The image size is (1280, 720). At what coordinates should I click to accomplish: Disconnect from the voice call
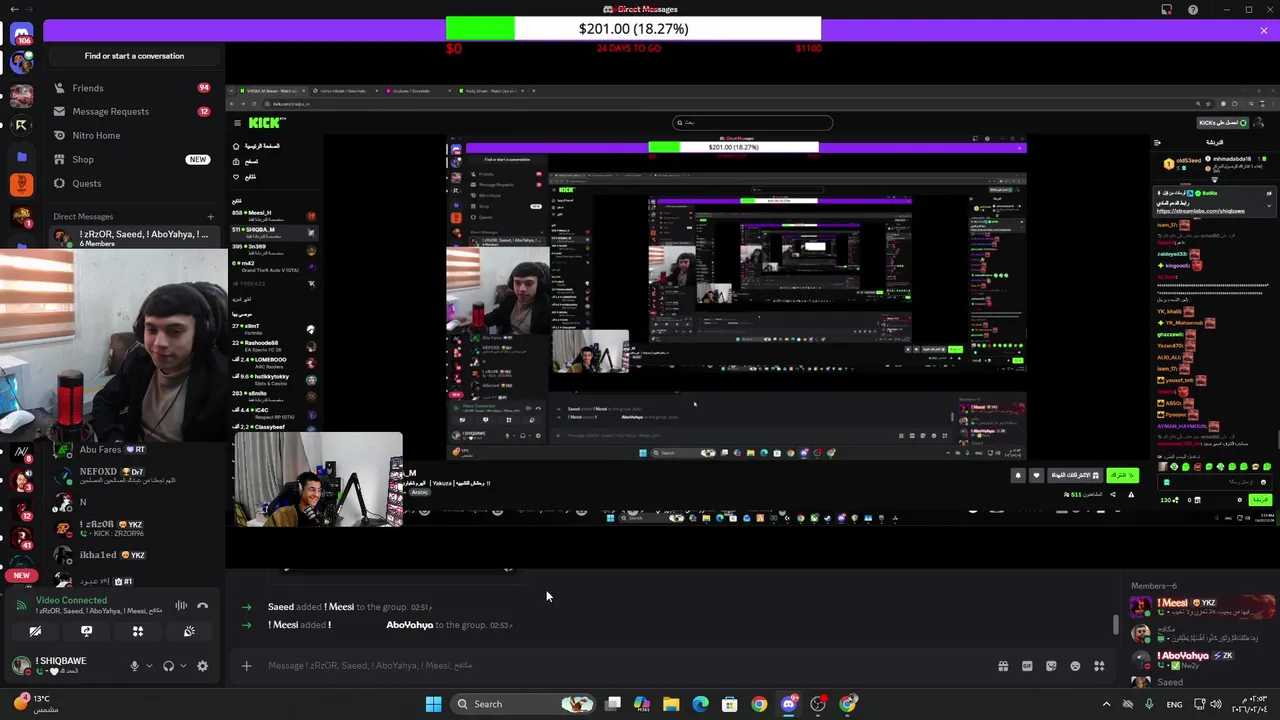(202, 605)
